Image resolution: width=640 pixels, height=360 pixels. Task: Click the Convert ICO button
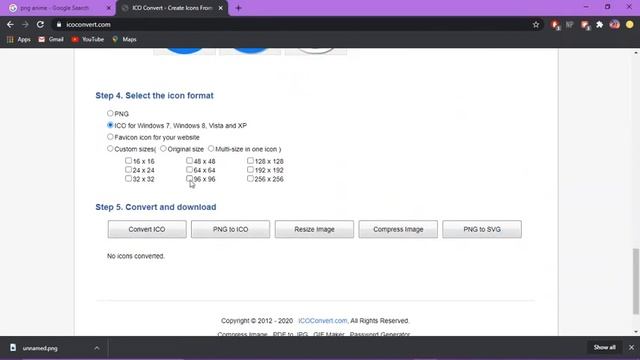pos(147,229)
